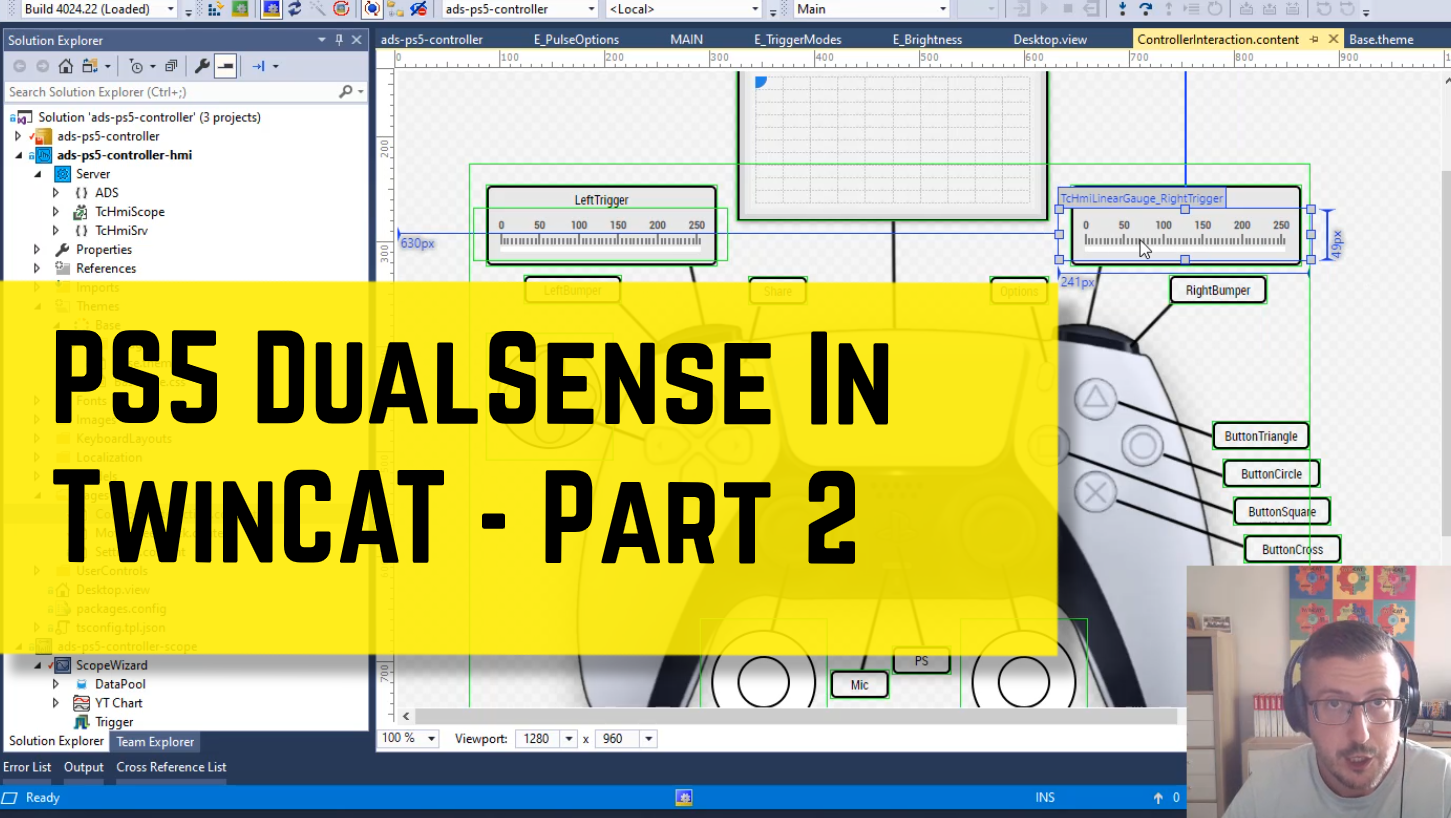This screenshot has height=818, width=1451.
Task: Toggle Preview Selected Items button
Action: (225, 66)
